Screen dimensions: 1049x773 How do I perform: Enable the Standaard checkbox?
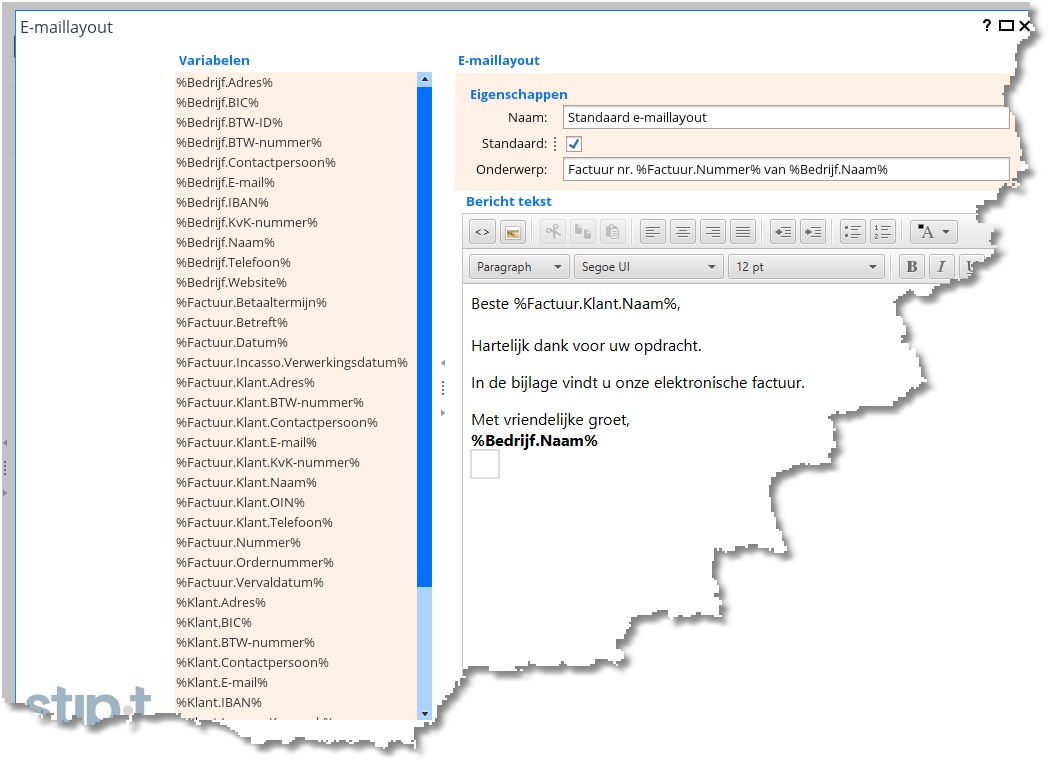tap(572, 143)
